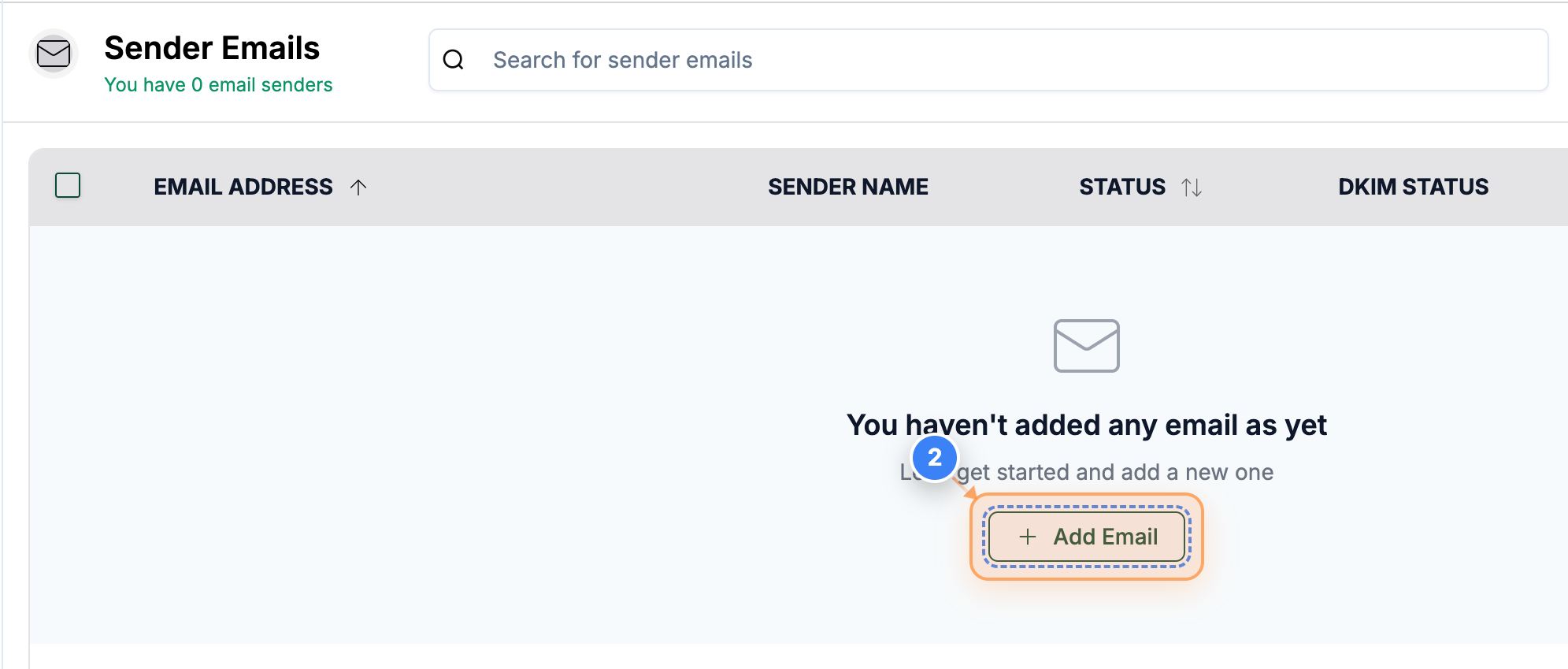
Task: Select the highlighted Add Email dashed outline
Action: tap(1087, 537)
